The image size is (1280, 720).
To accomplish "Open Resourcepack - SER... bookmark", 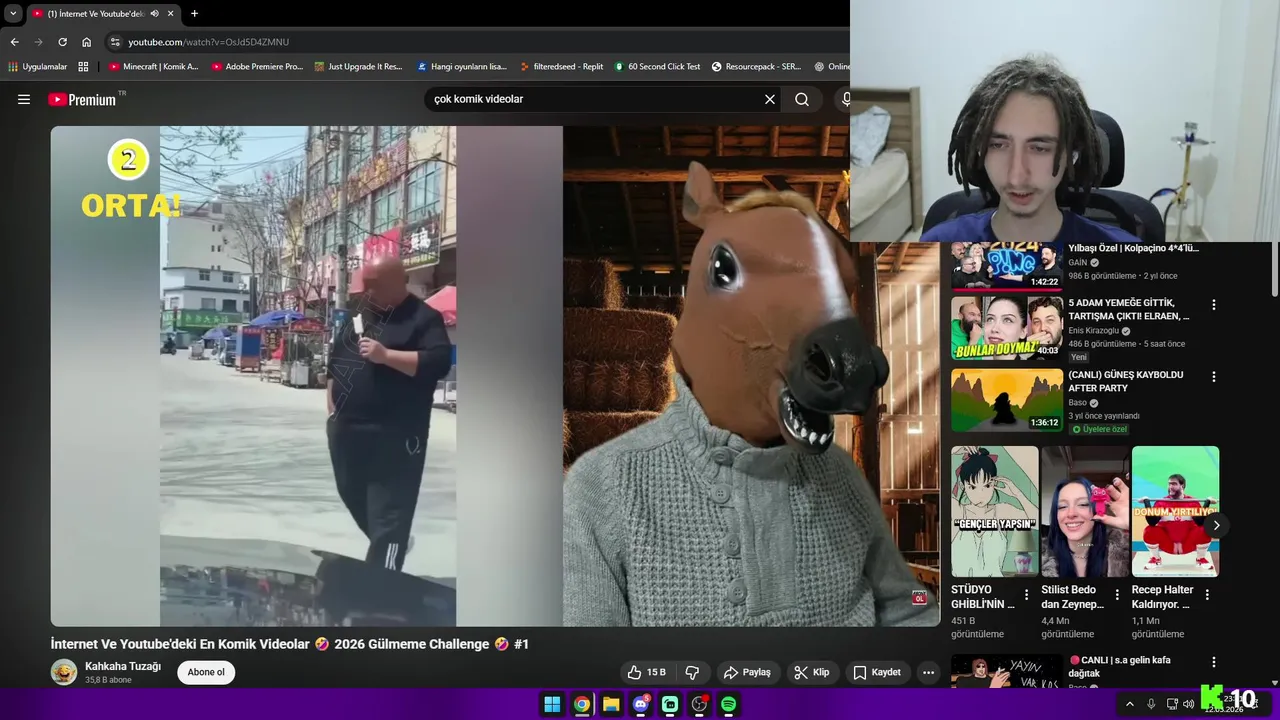I will click(x=756, y=67).
